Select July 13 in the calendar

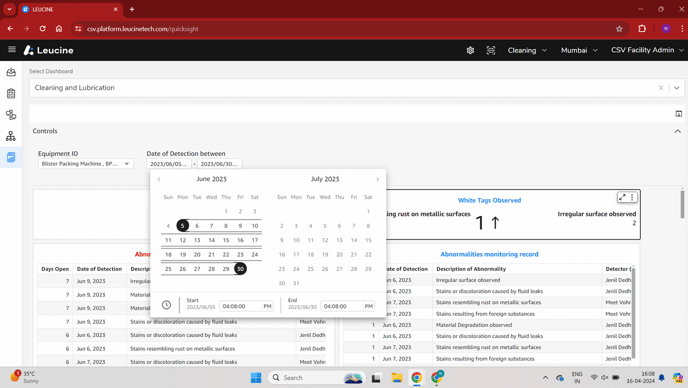[x=339, y=240]
